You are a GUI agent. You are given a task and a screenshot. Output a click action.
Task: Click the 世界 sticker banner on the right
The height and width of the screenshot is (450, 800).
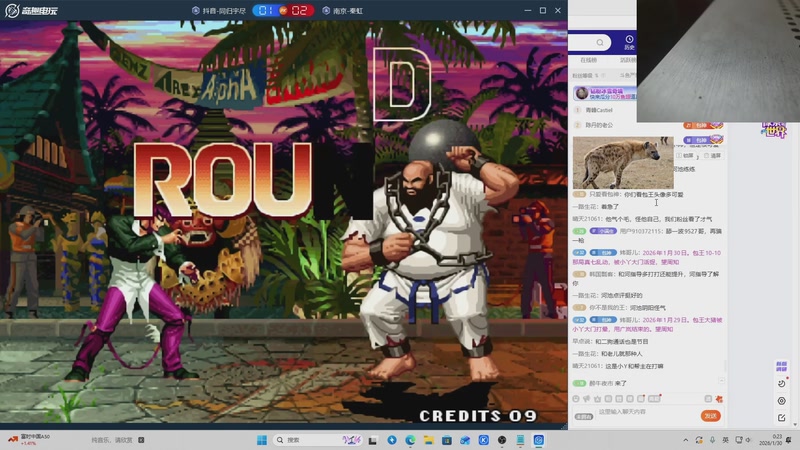coord(774,130)
